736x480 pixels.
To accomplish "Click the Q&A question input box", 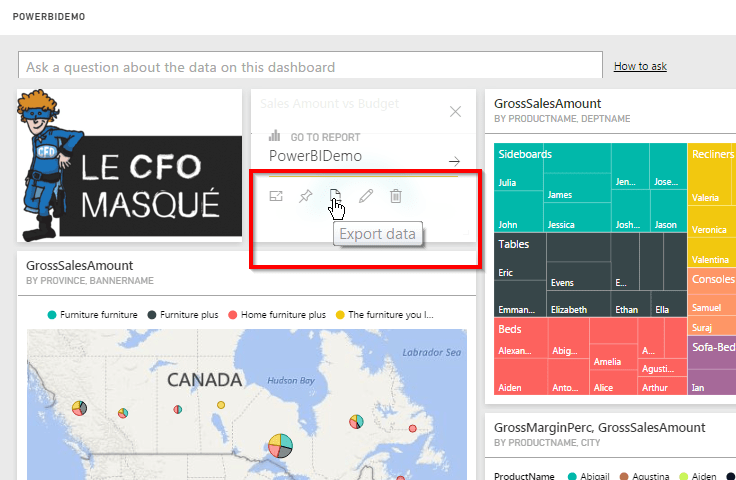I will click(310, 67).
